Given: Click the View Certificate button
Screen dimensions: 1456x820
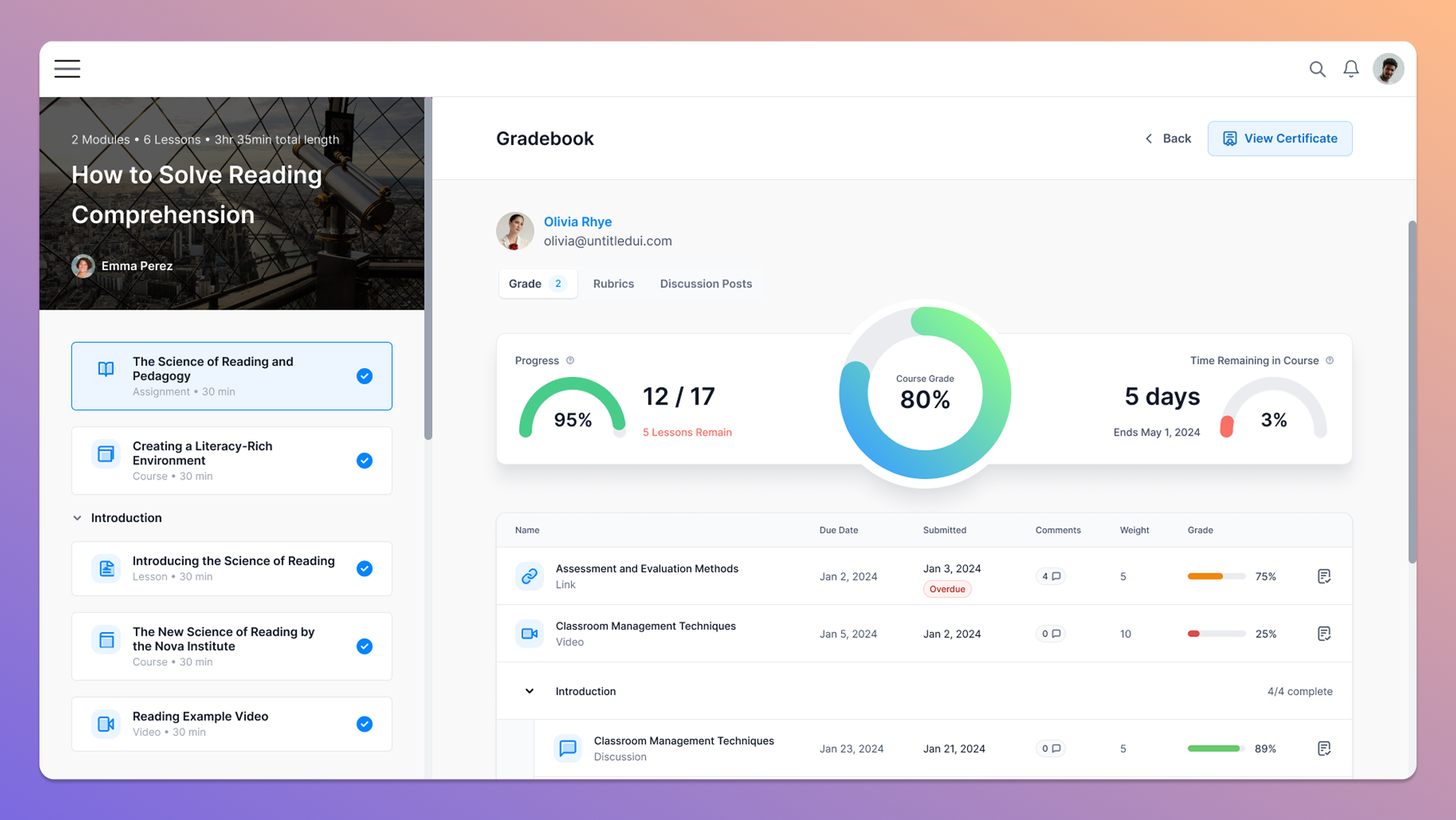Looking at the screenshot, I should 1279,138.
